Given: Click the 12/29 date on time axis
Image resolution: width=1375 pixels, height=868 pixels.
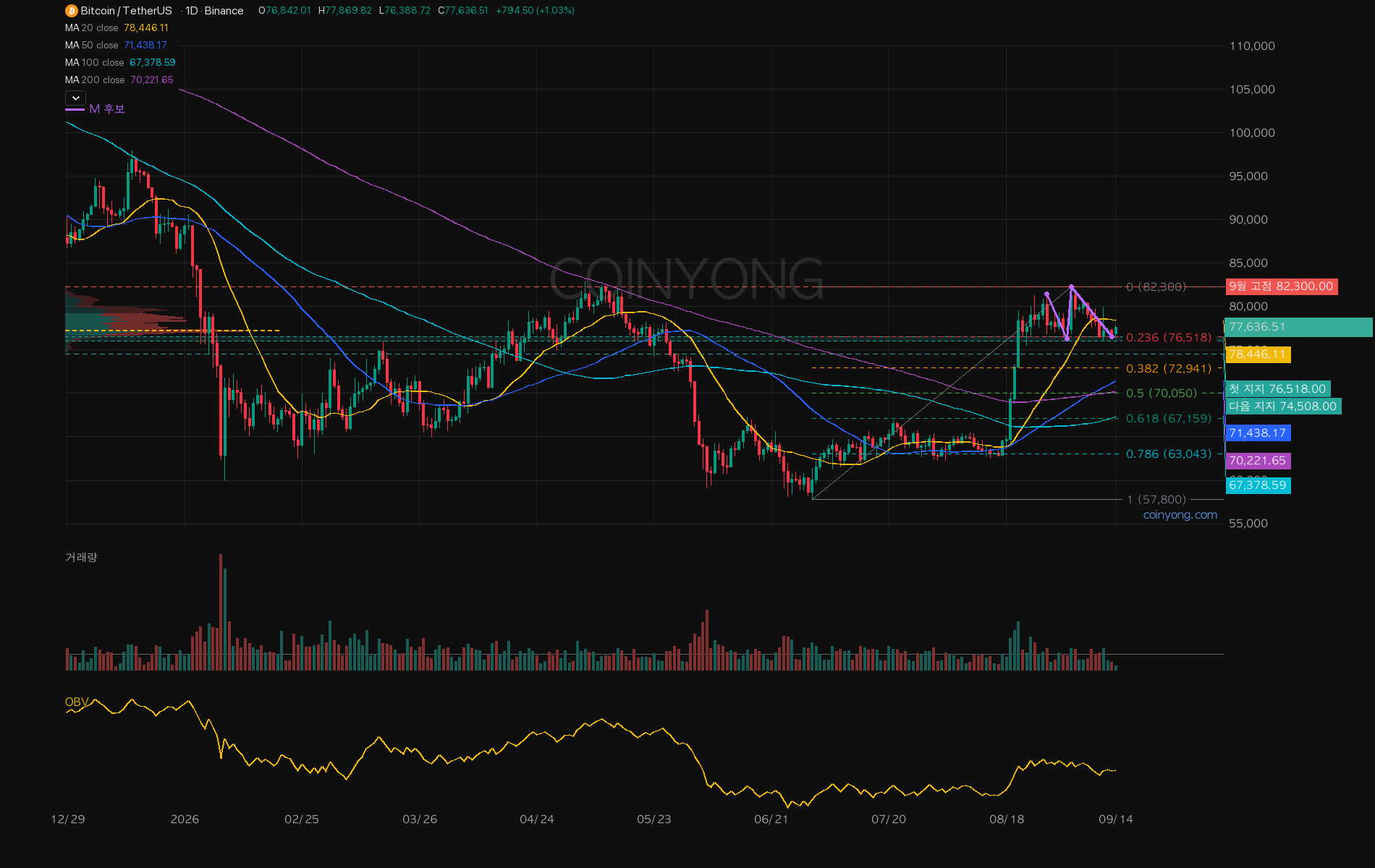Looking at the screenshot, I should tap(68, 820).
